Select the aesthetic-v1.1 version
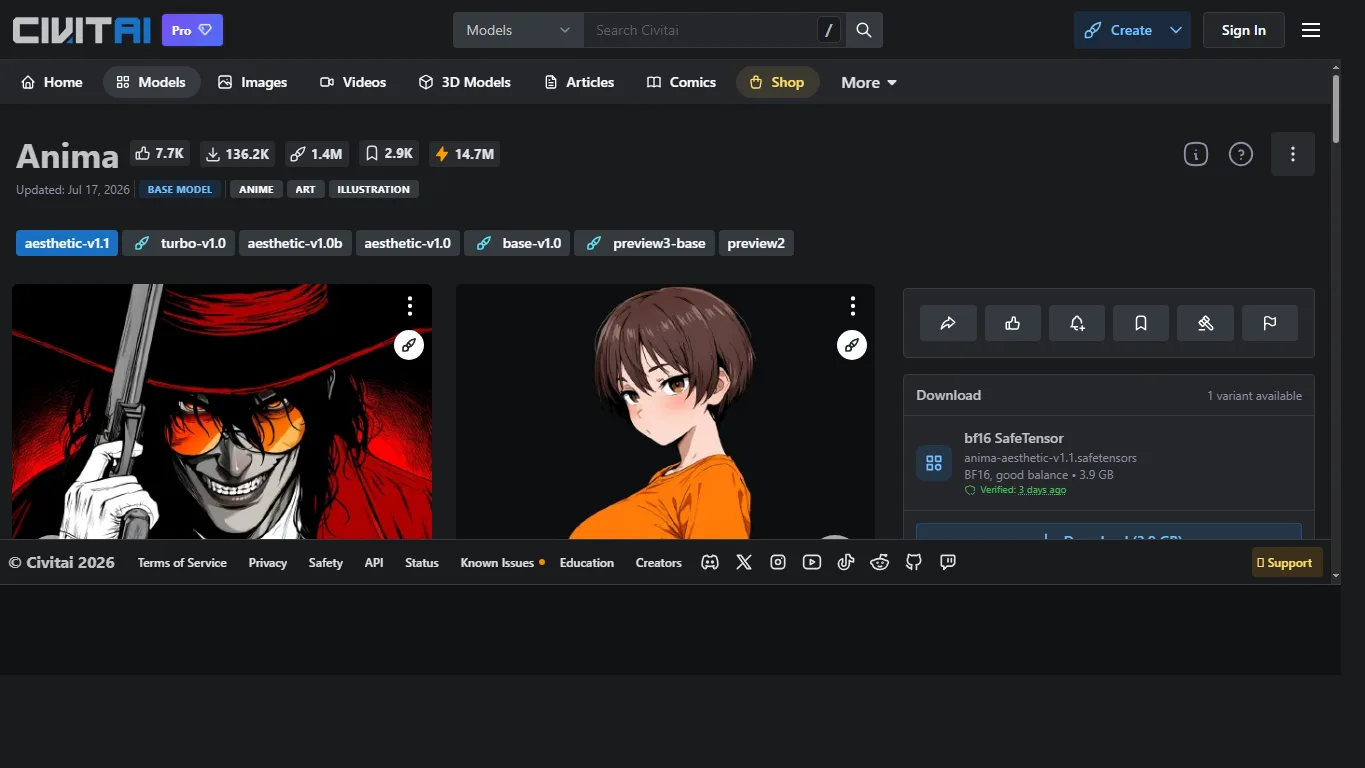 tap(67, 243)
